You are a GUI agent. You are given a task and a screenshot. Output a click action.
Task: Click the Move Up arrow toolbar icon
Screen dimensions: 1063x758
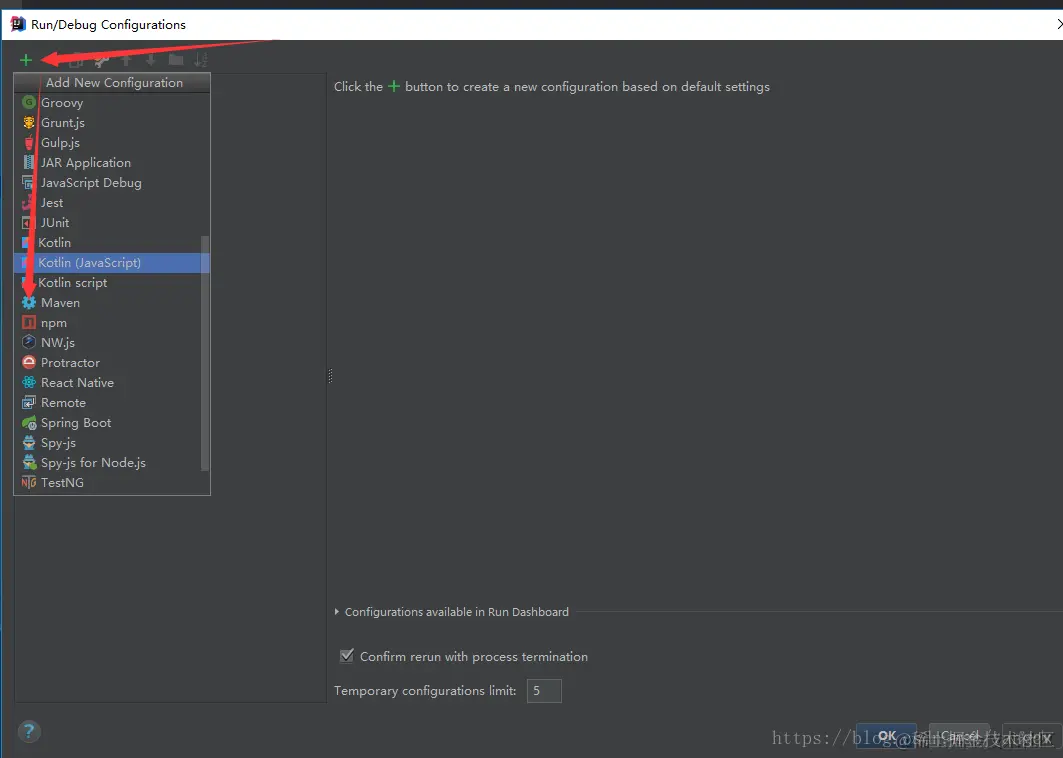click(126, 60)
